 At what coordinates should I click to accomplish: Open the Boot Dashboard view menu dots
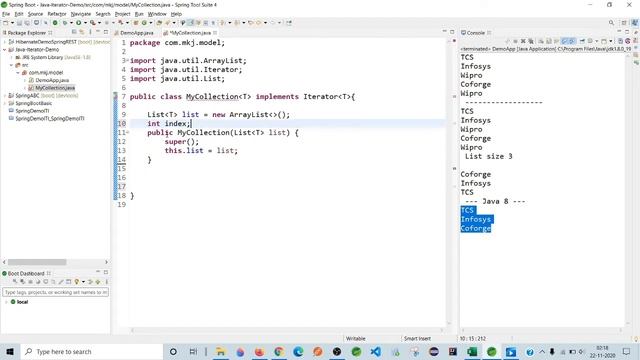point(107,282)
